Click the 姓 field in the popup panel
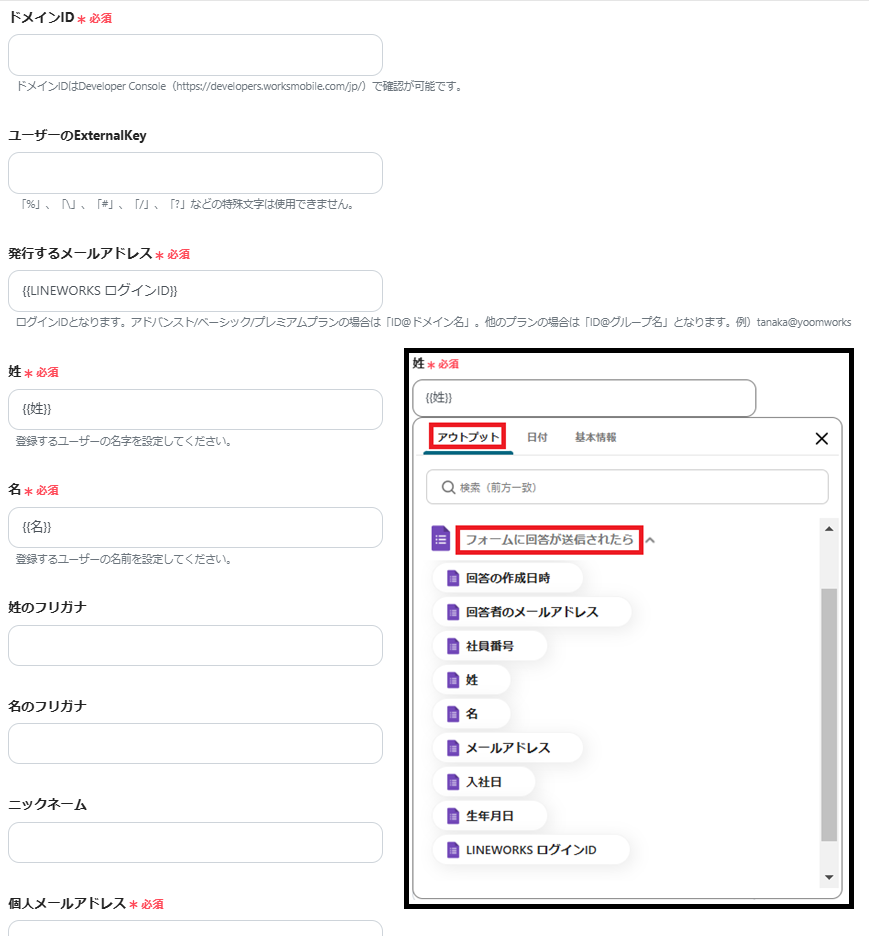 [584, 398]
